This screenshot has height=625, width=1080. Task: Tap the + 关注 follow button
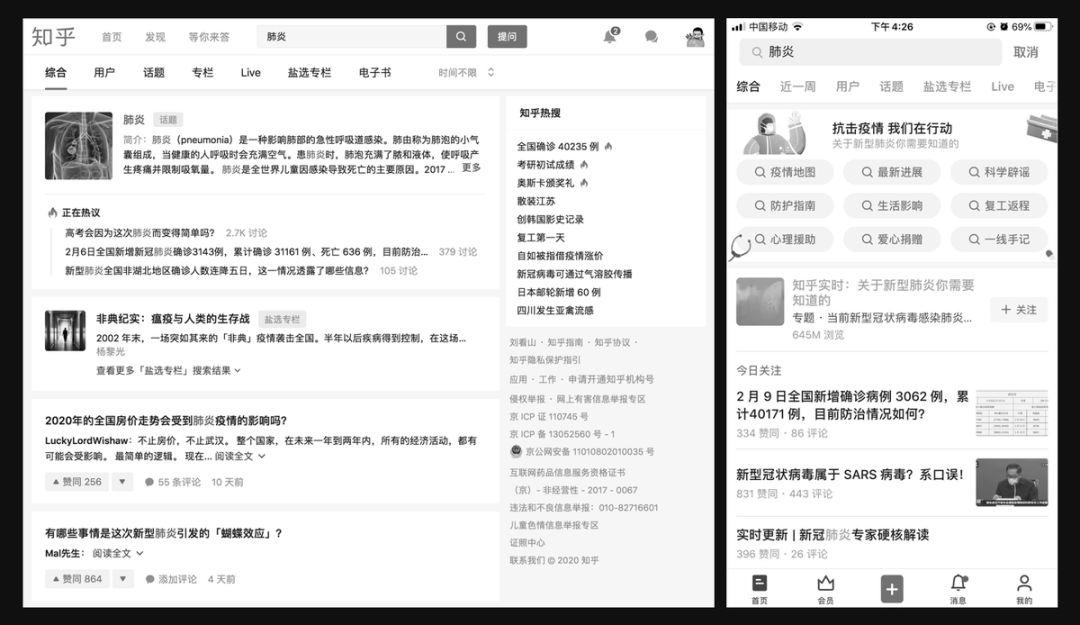coord(1019,310)
